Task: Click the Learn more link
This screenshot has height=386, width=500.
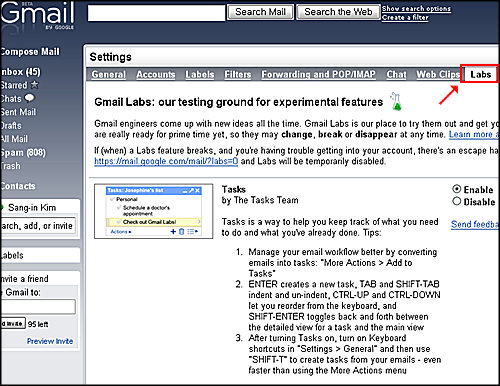Action: pos(473,134)
